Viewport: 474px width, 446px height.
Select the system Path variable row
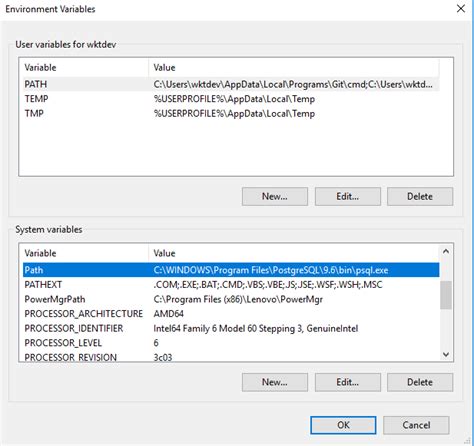click(231, 270)
